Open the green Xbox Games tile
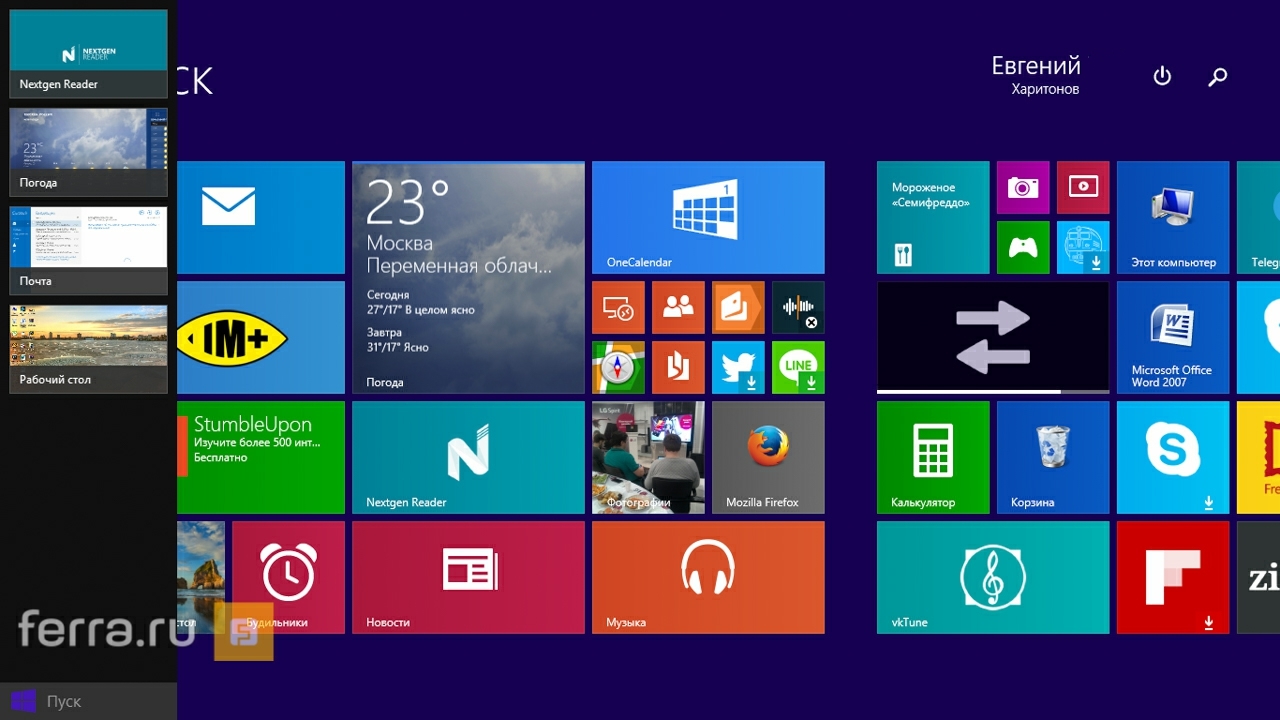The image size is (1280, 720). click(1022, 247)
